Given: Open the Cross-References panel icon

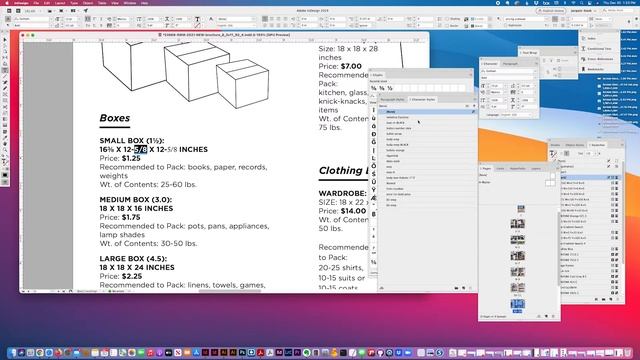Looking at the screenshot, I should [584, 59].
